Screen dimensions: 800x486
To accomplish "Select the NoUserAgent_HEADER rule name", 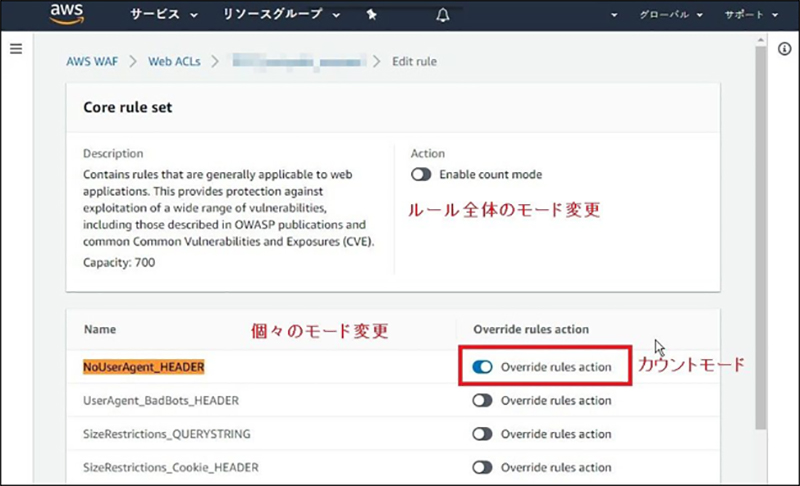I will pyautogui.click(x=144, y=367).
